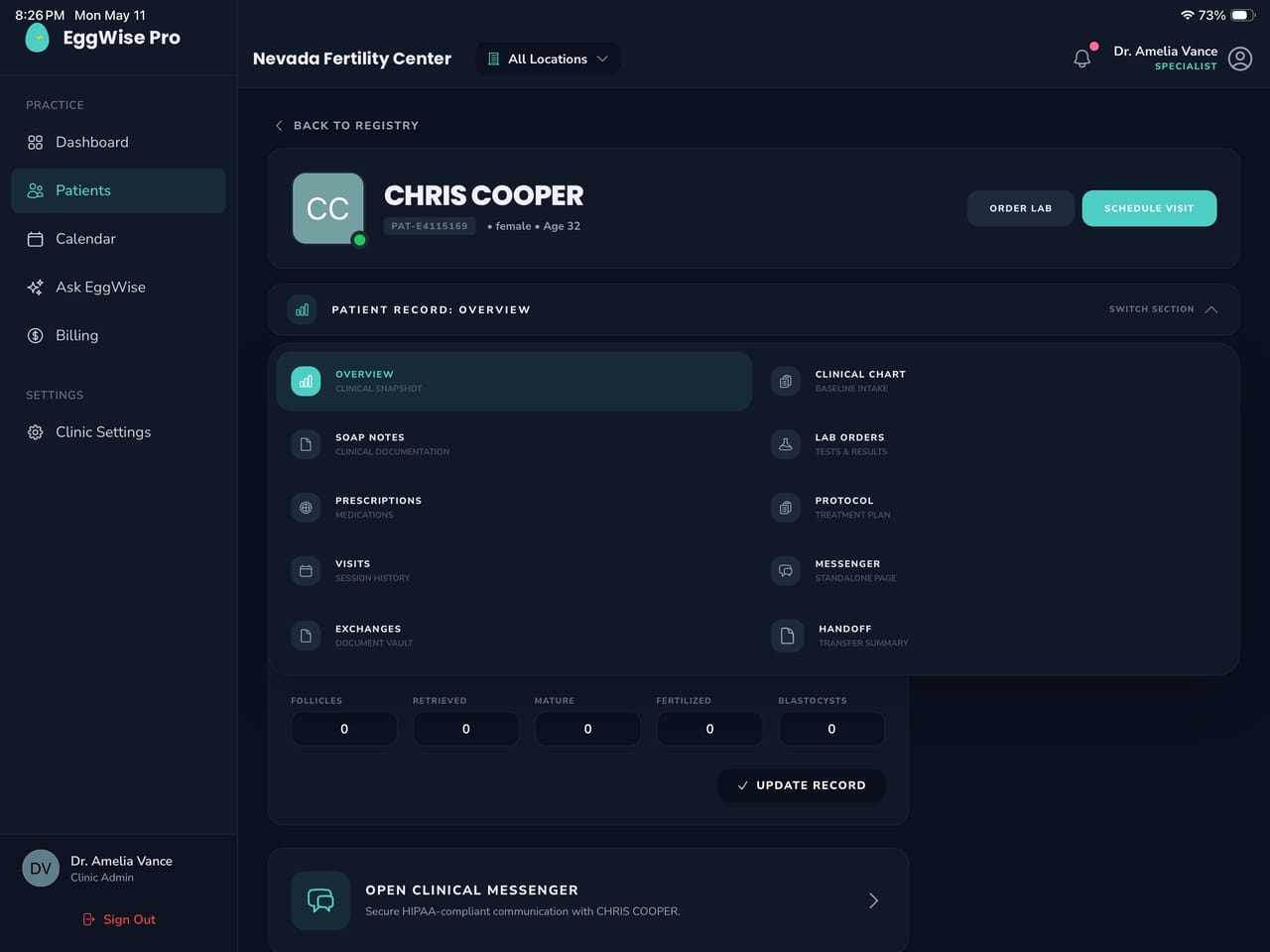Click the Sign Out link

(119, 920)
